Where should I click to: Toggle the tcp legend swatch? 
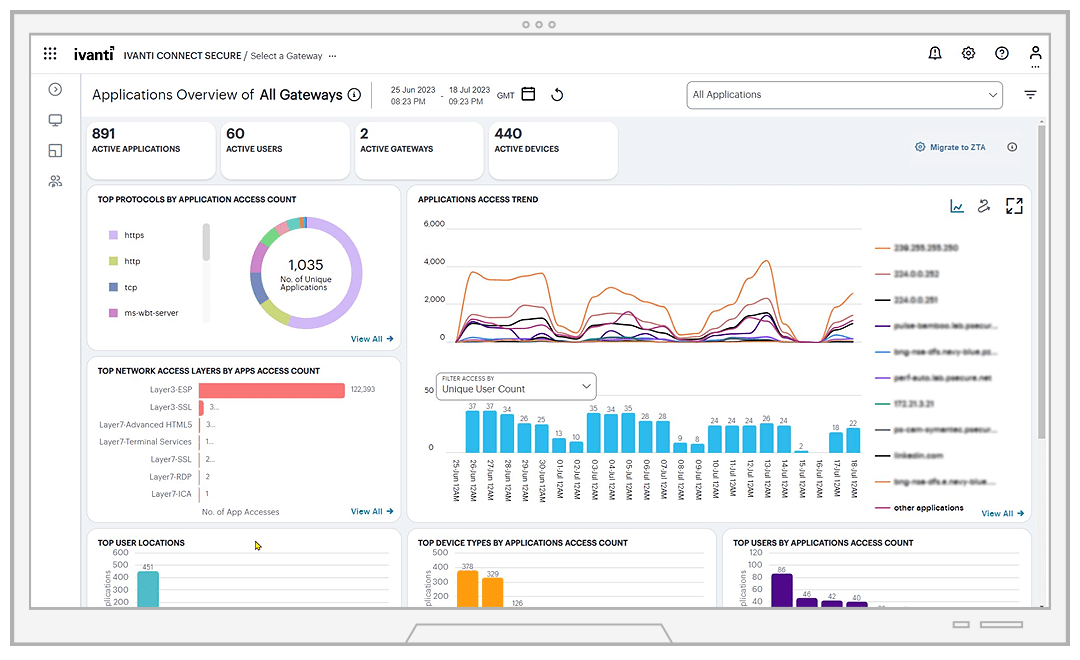point(114,287)
